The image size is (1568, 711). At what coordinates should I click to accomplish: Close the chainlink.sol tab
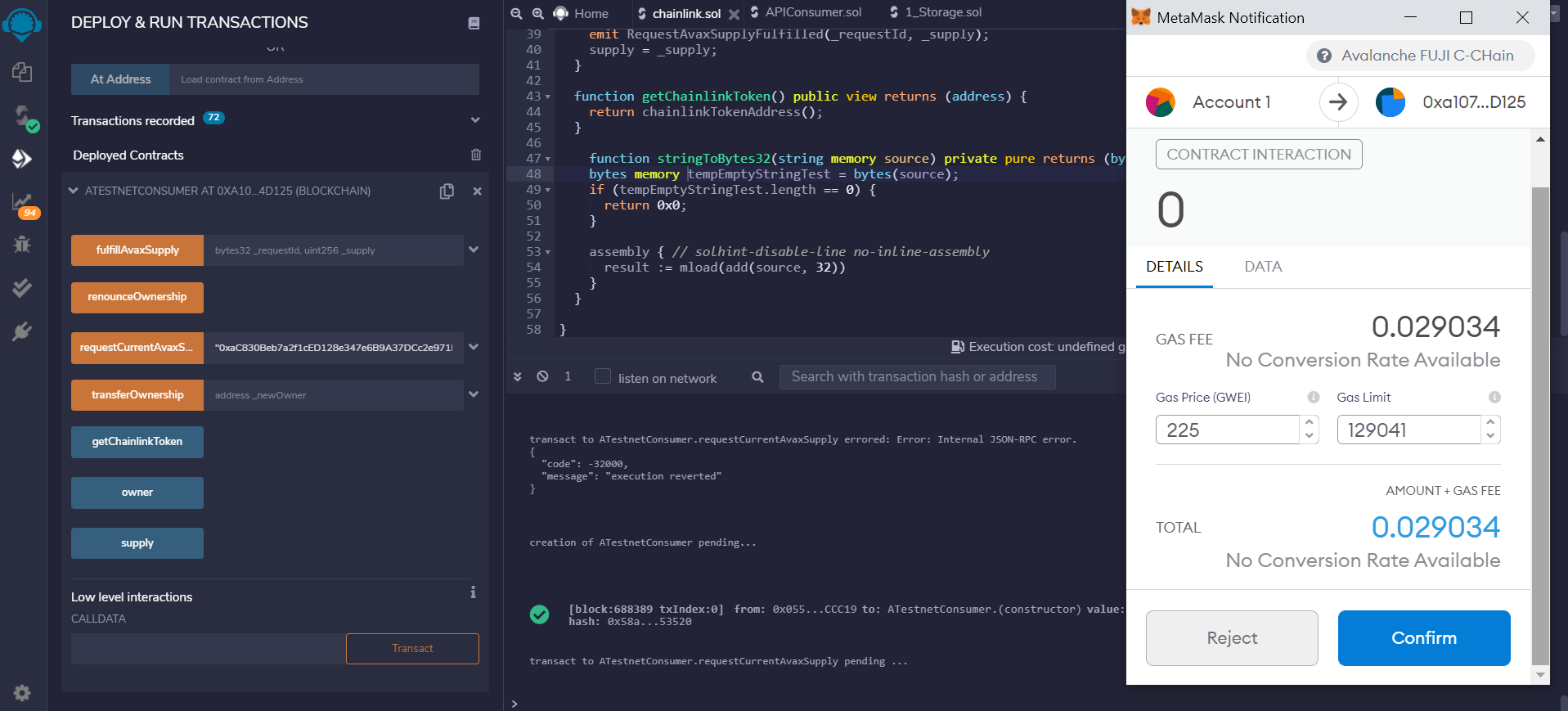pyautogui.click(x=735, y=14)
